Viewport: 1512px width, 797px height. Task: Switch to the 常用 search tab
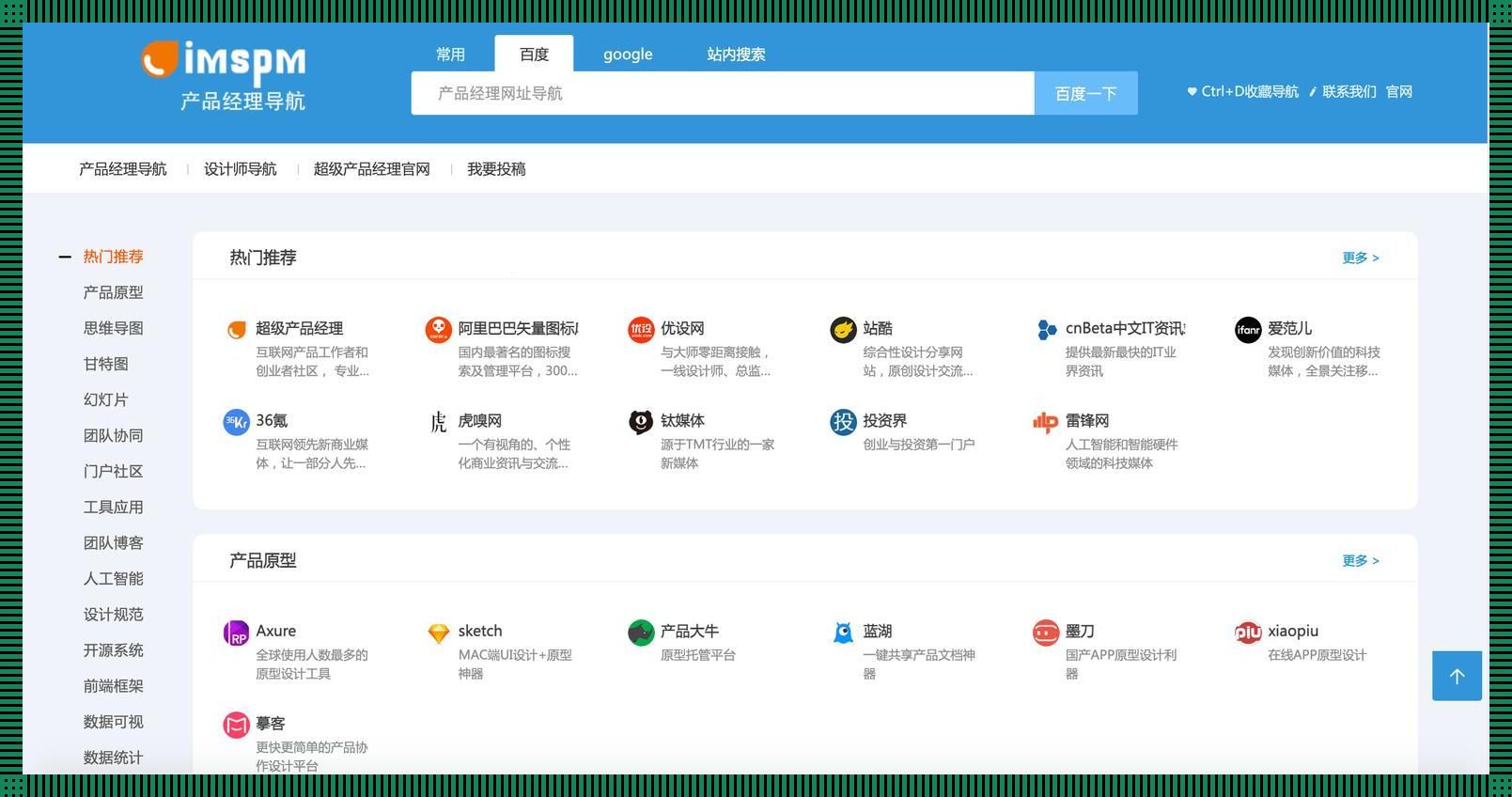coord(450,55)
